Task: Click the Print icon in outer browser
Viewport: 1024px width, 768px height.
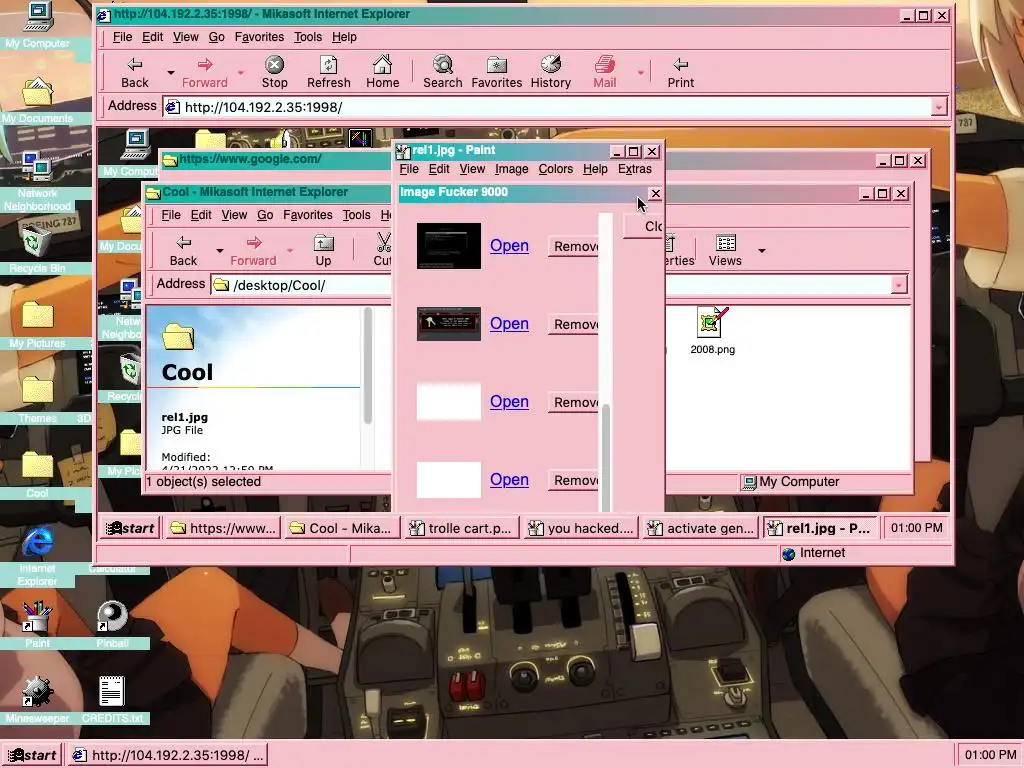Action: tap(680, 72)
